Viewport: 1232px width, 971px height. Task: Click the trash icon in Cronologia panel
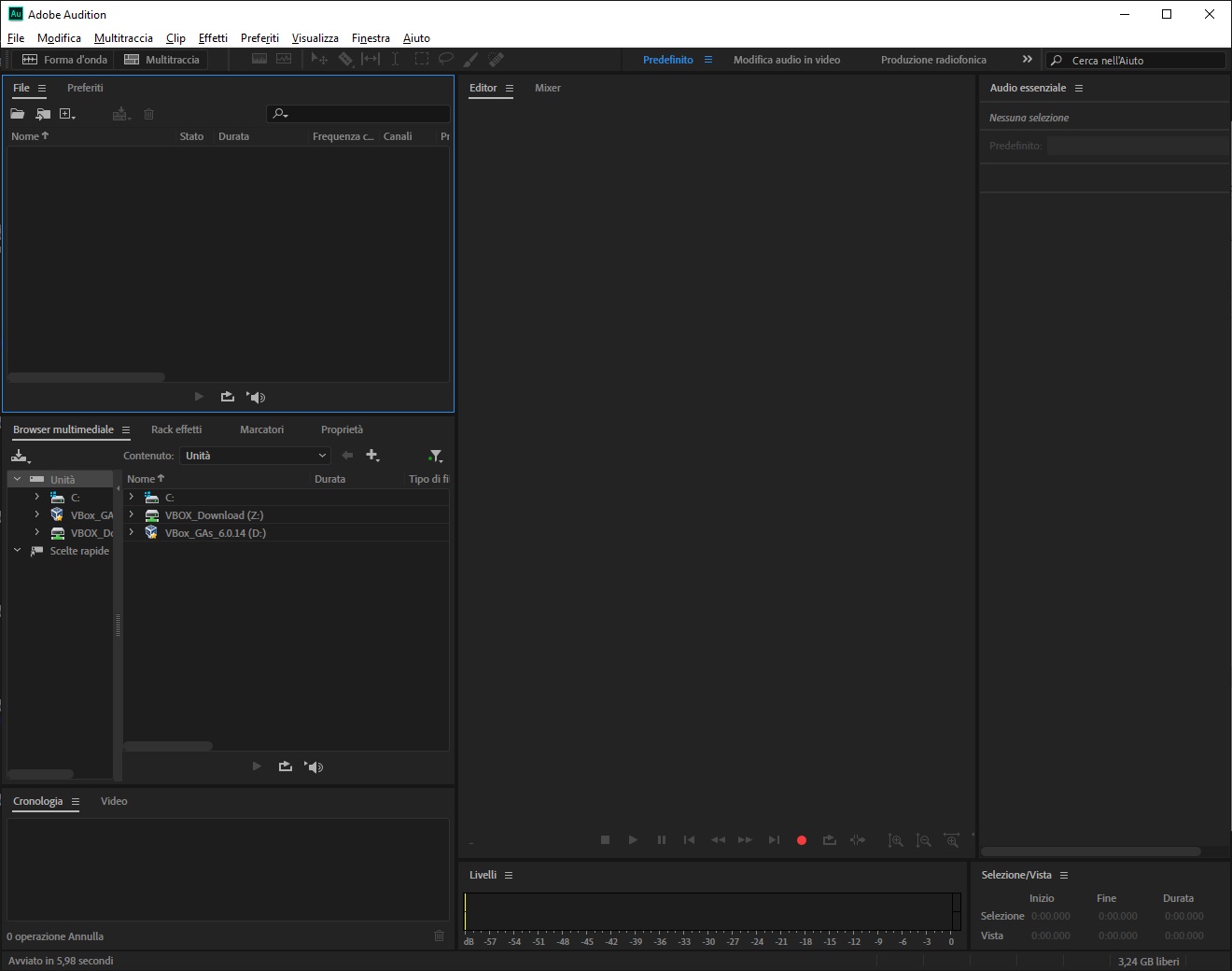coord(439,936)
